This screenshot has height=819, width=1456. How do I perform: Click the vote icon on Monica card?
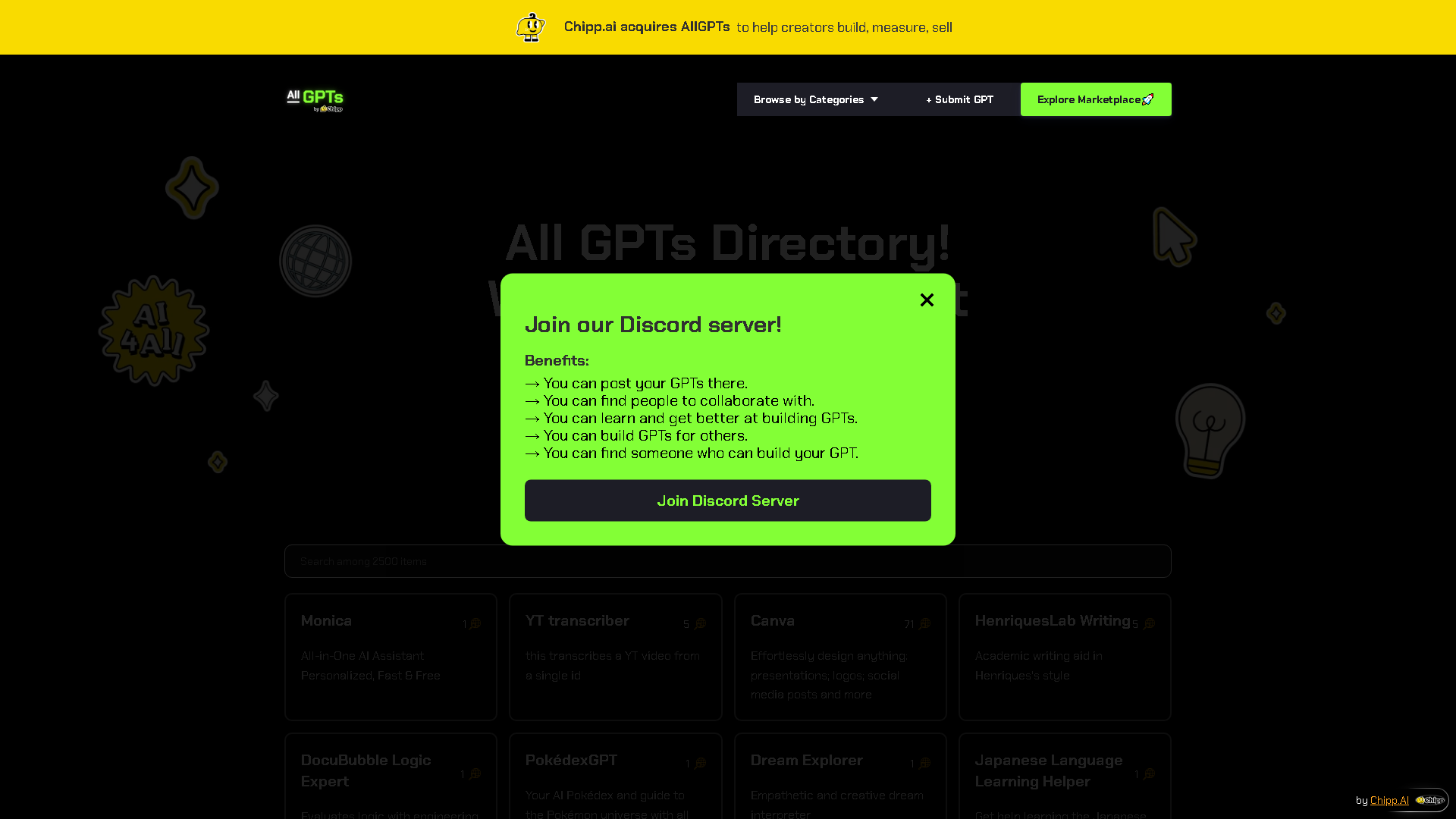(x=475, y=624)
